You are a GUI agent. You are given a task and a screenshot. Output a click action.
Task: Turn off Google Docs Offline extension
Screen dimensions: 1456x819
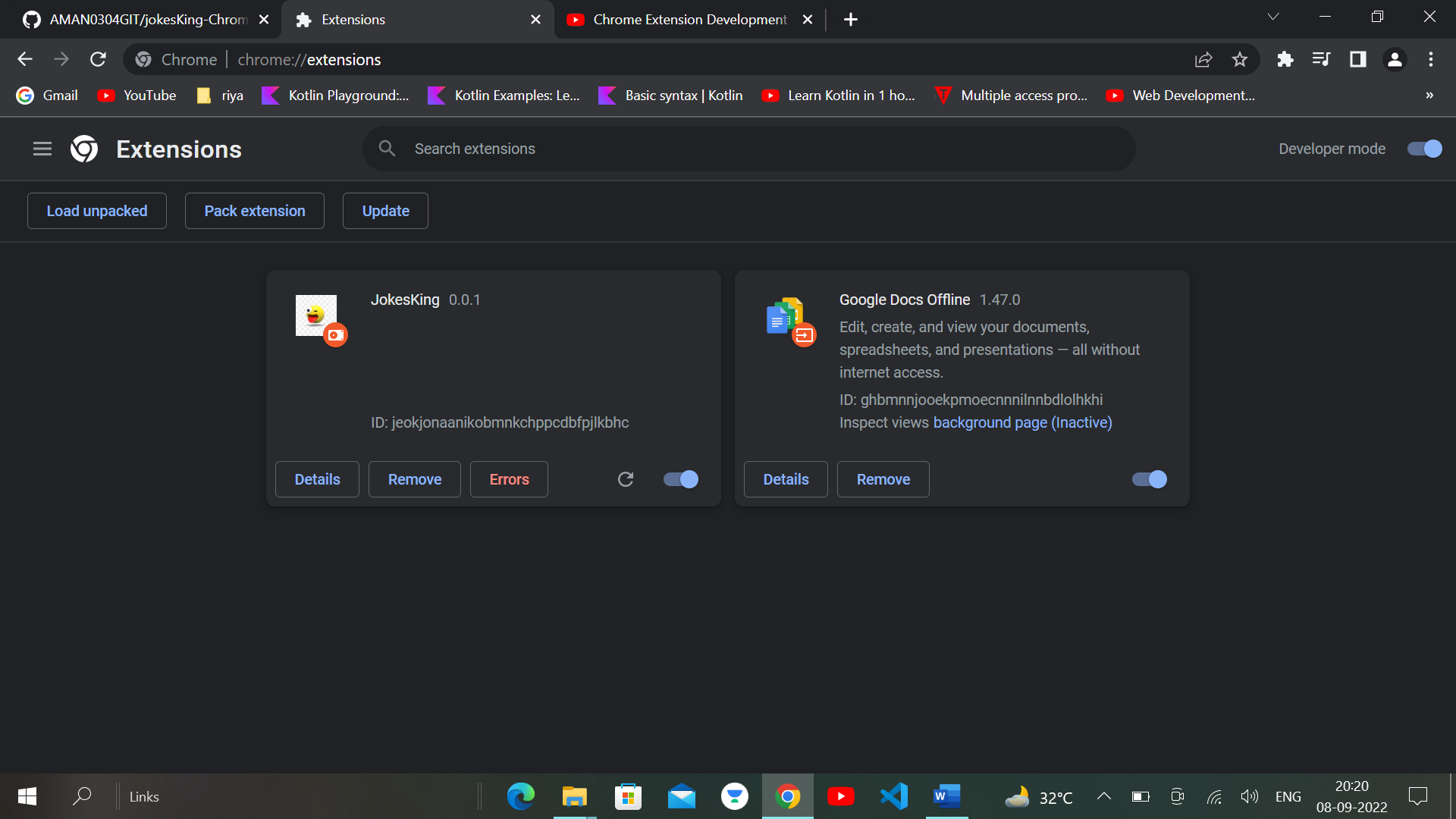tap(1149, 479)
